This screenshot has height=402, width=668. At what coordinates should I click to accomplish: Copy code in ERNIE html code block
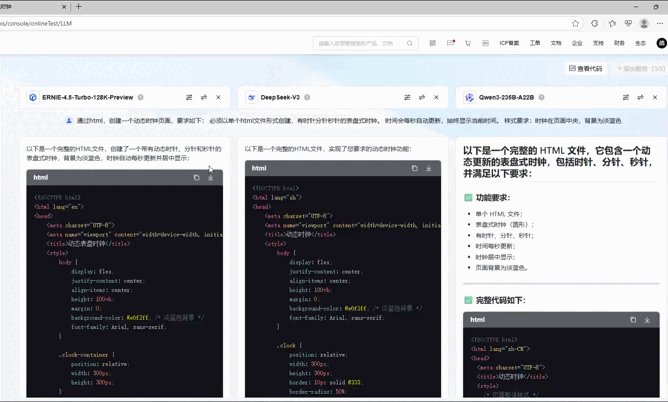coord(196,178)
